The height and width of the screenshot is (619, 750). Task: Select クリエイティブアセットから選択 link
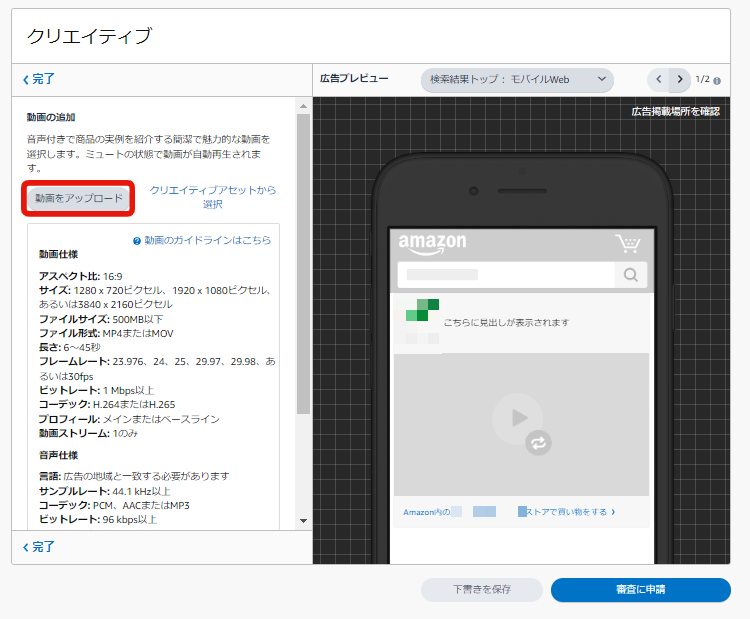point(212,197)
